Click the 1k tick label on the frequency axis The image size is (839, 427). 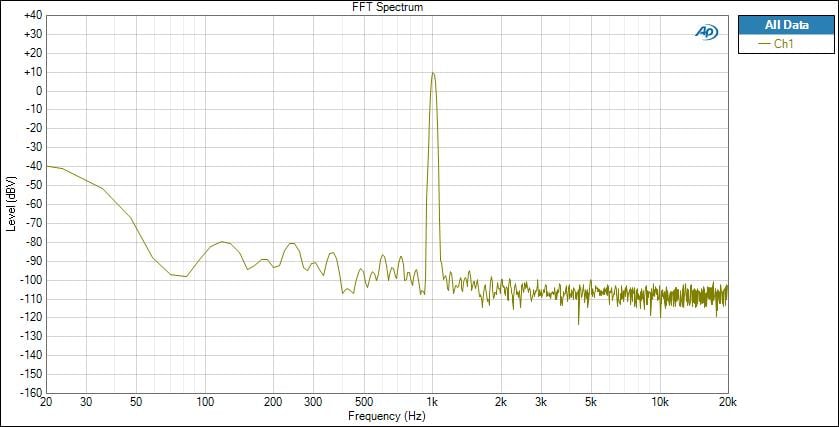433,402
